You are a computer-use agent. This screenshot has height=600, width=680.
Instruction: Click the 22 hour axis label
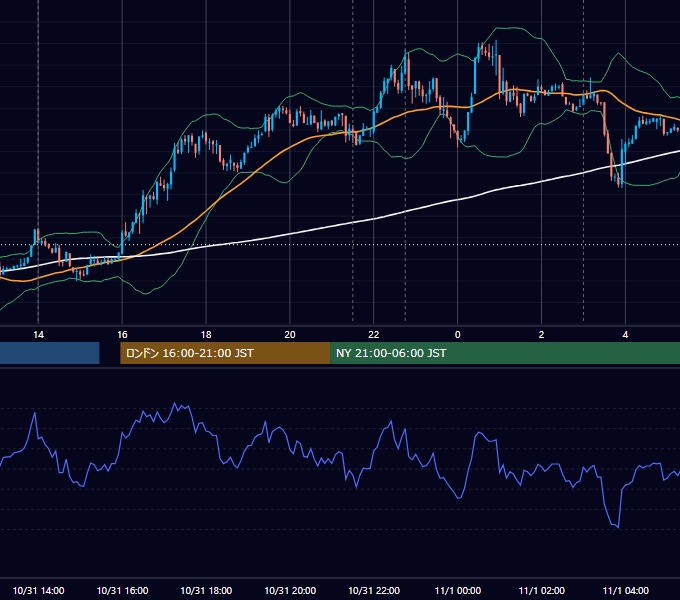click(373, 335)
